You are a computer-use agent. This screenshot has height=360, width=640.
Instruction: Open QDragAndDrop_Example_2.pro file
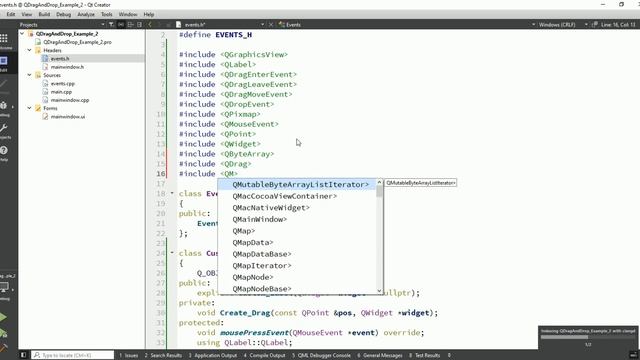(x=77, y=42)
